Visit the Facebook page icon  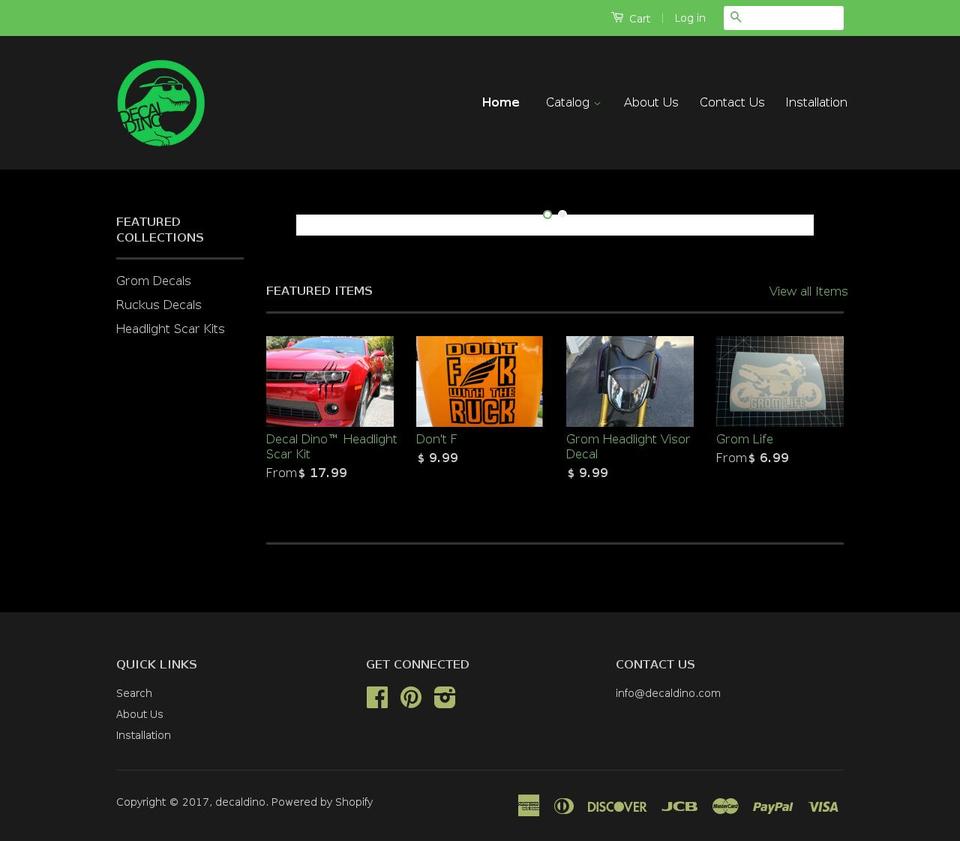[x=377, y=697]
